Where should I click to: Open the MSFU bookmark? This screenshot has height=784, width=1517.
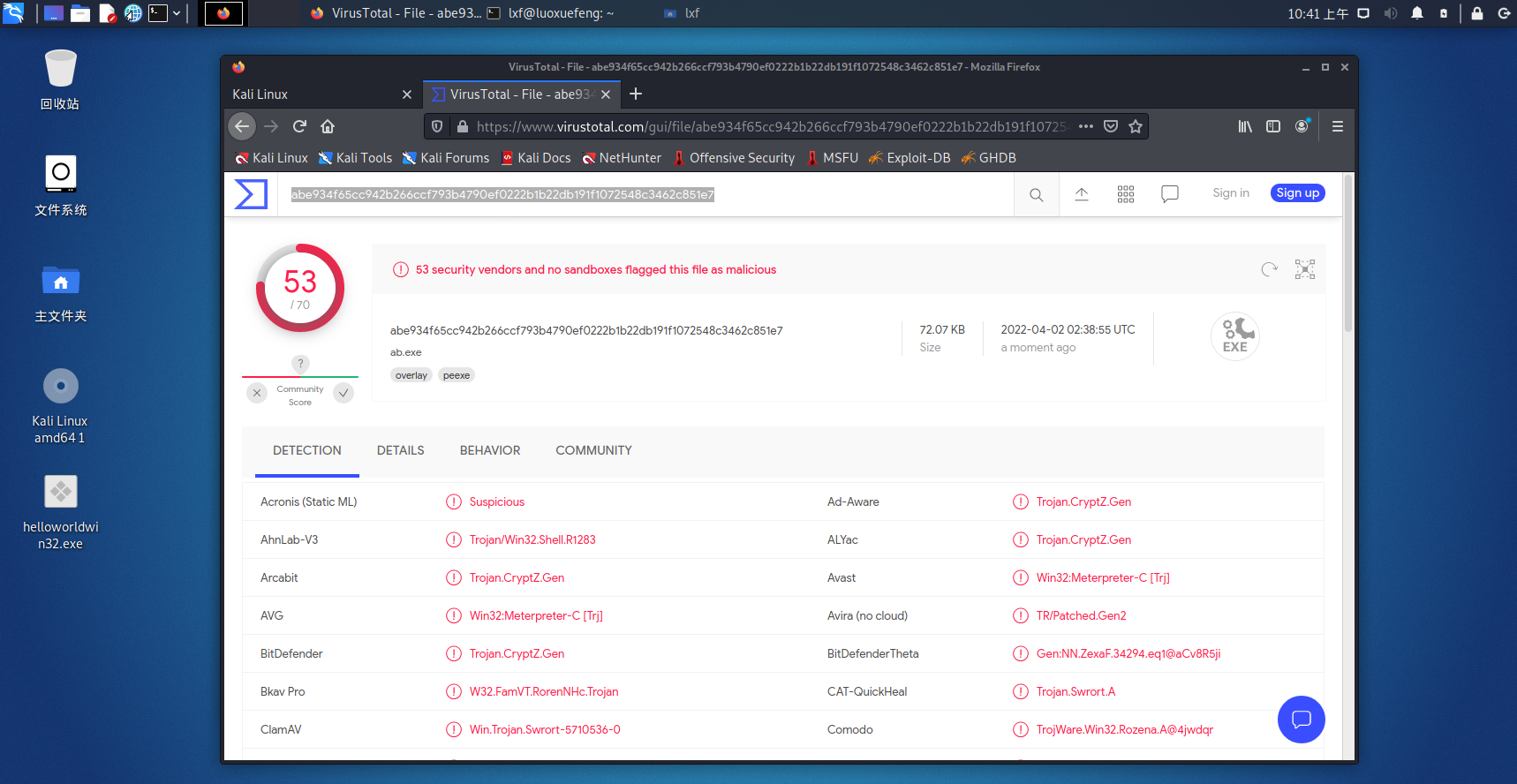tap(832, 158)
